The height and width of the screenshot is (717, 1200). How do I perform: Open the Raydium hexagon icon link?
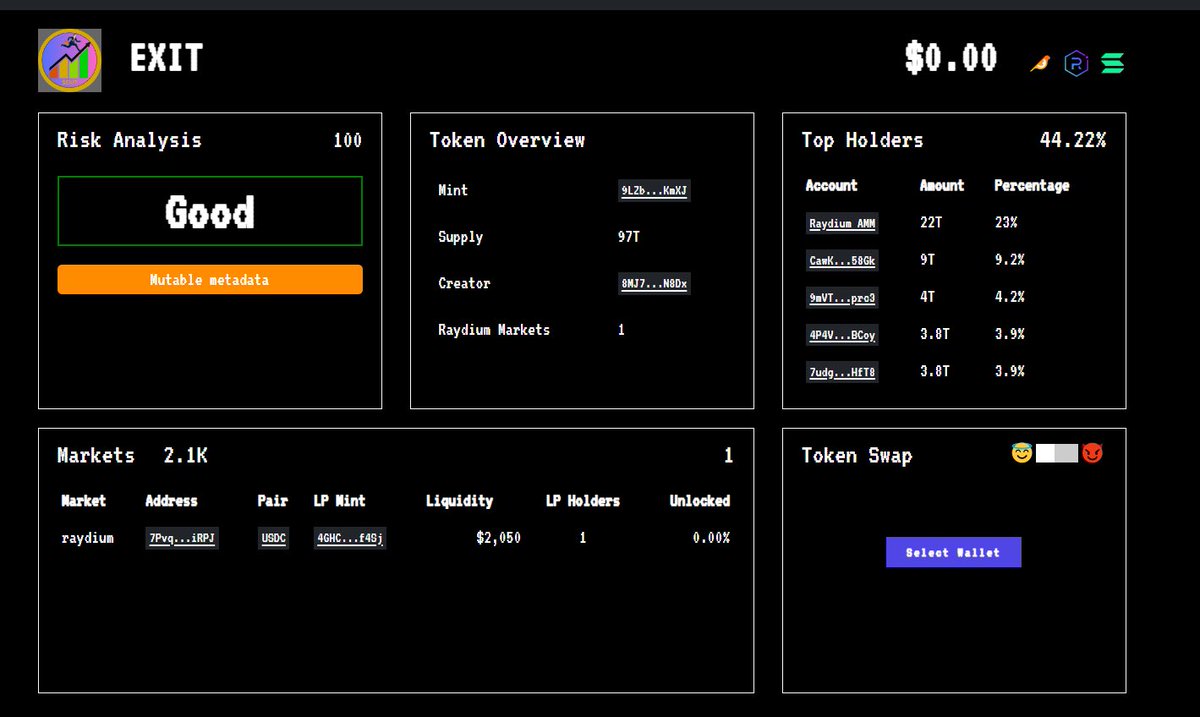tap(1076, 63)
